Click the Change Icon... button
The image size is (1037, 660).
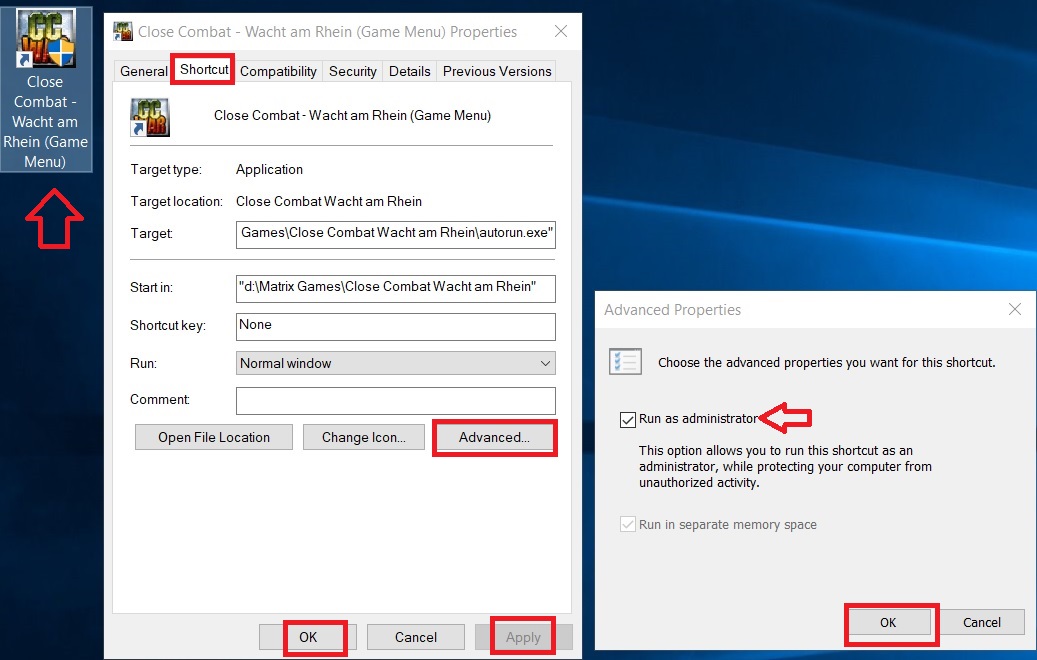click(364, 437)
